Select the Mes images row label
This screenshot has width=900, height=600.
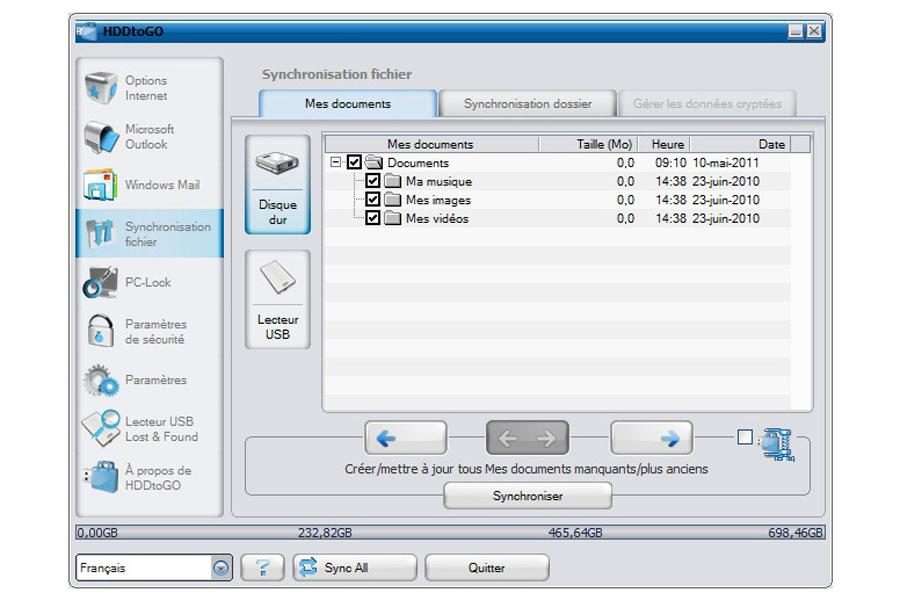[439, 200]
